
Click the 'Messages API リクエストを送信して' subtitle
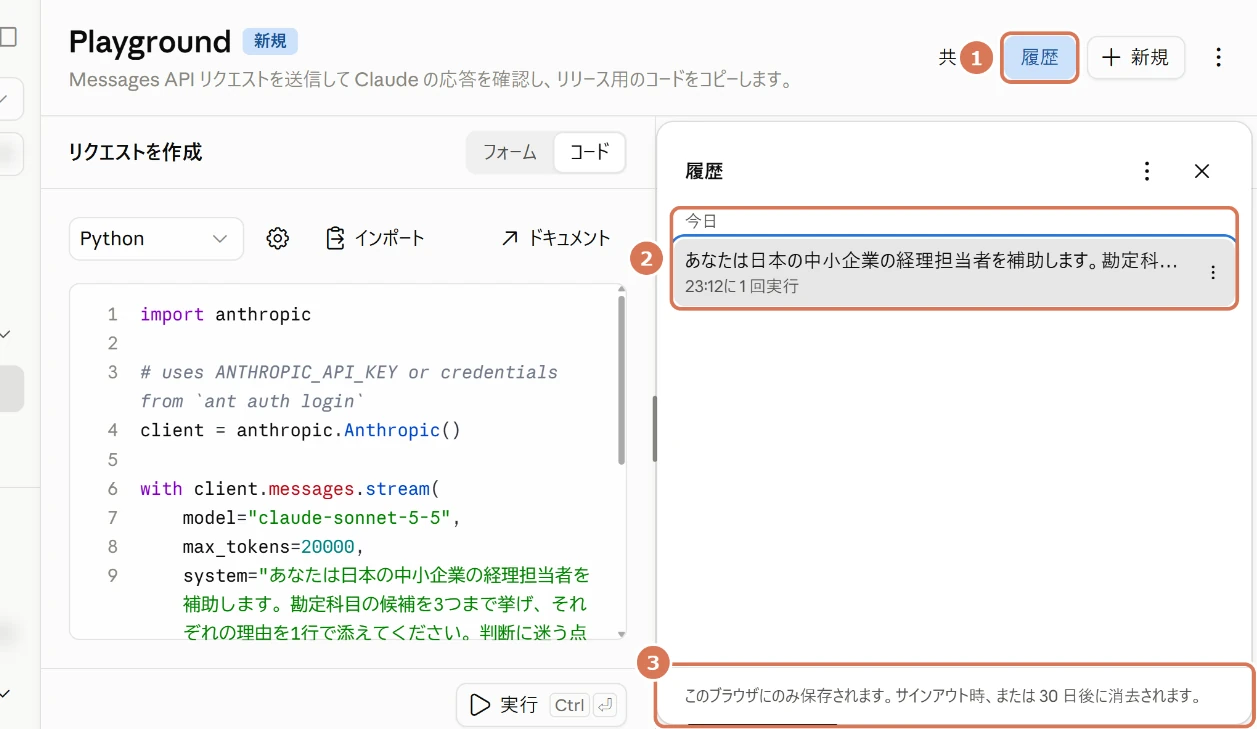point(431,80)
